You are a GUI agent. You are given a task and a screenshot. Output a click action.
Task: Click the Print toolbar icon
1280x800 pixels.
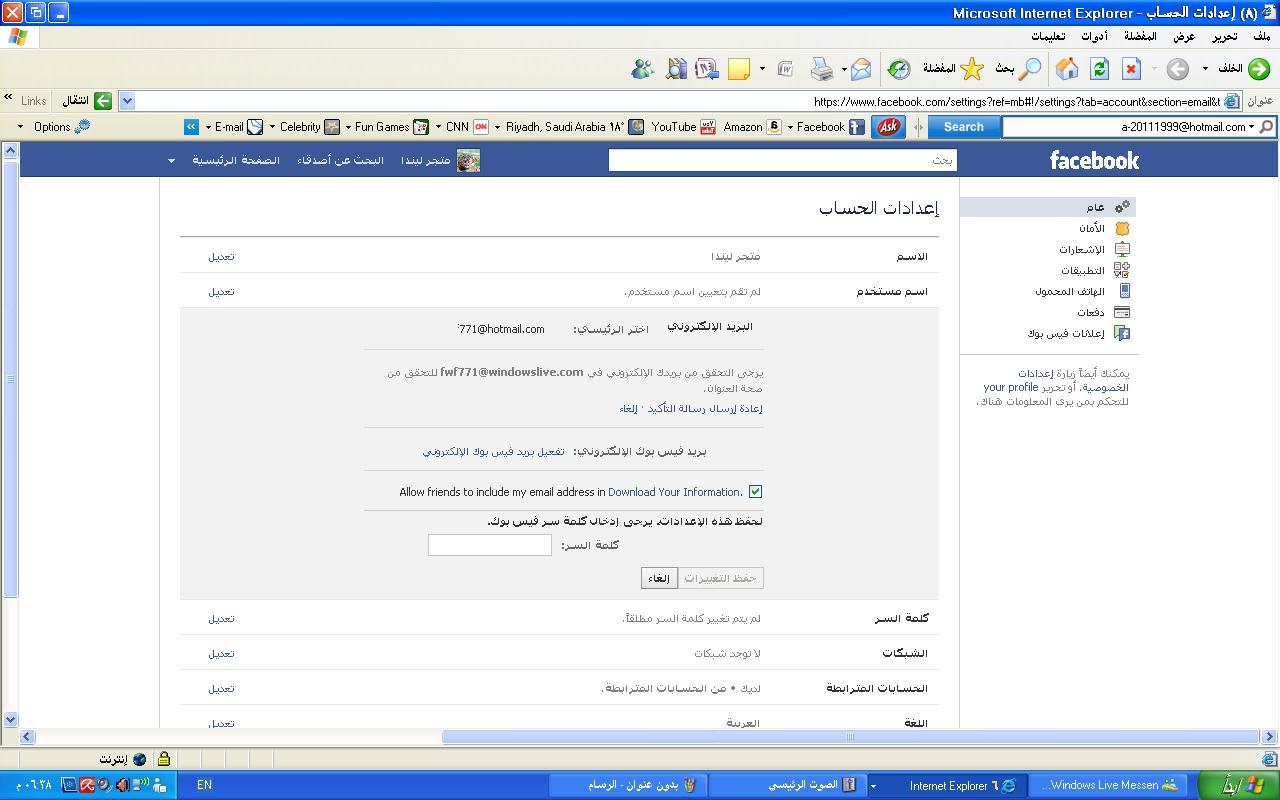point(822,69)
